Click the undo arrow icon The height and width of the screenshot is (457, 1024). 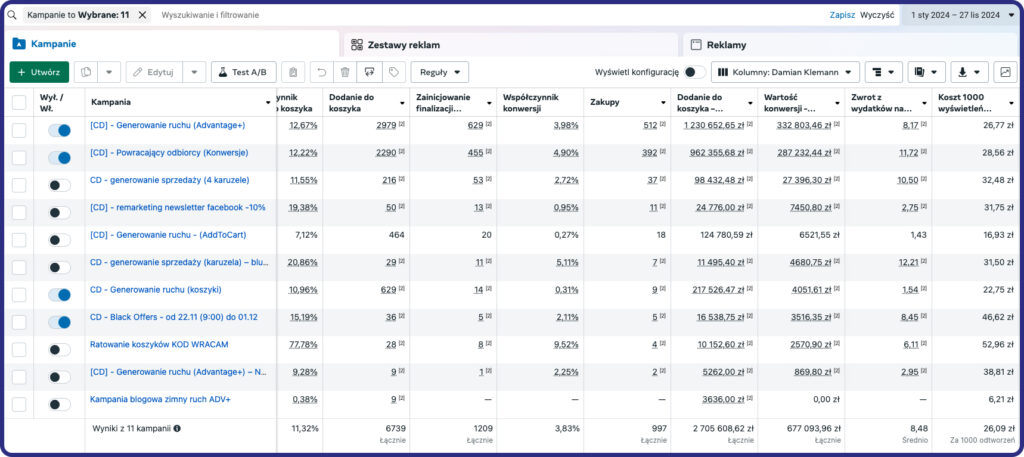[x=320, y=72]
